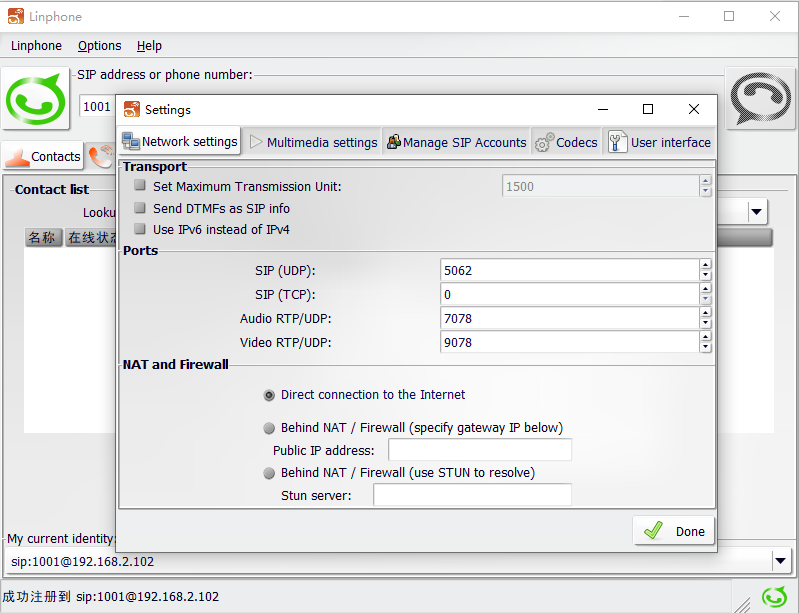799x613 pixels.
Task: Switch to Codecs tab
Action: click(566, 142)
